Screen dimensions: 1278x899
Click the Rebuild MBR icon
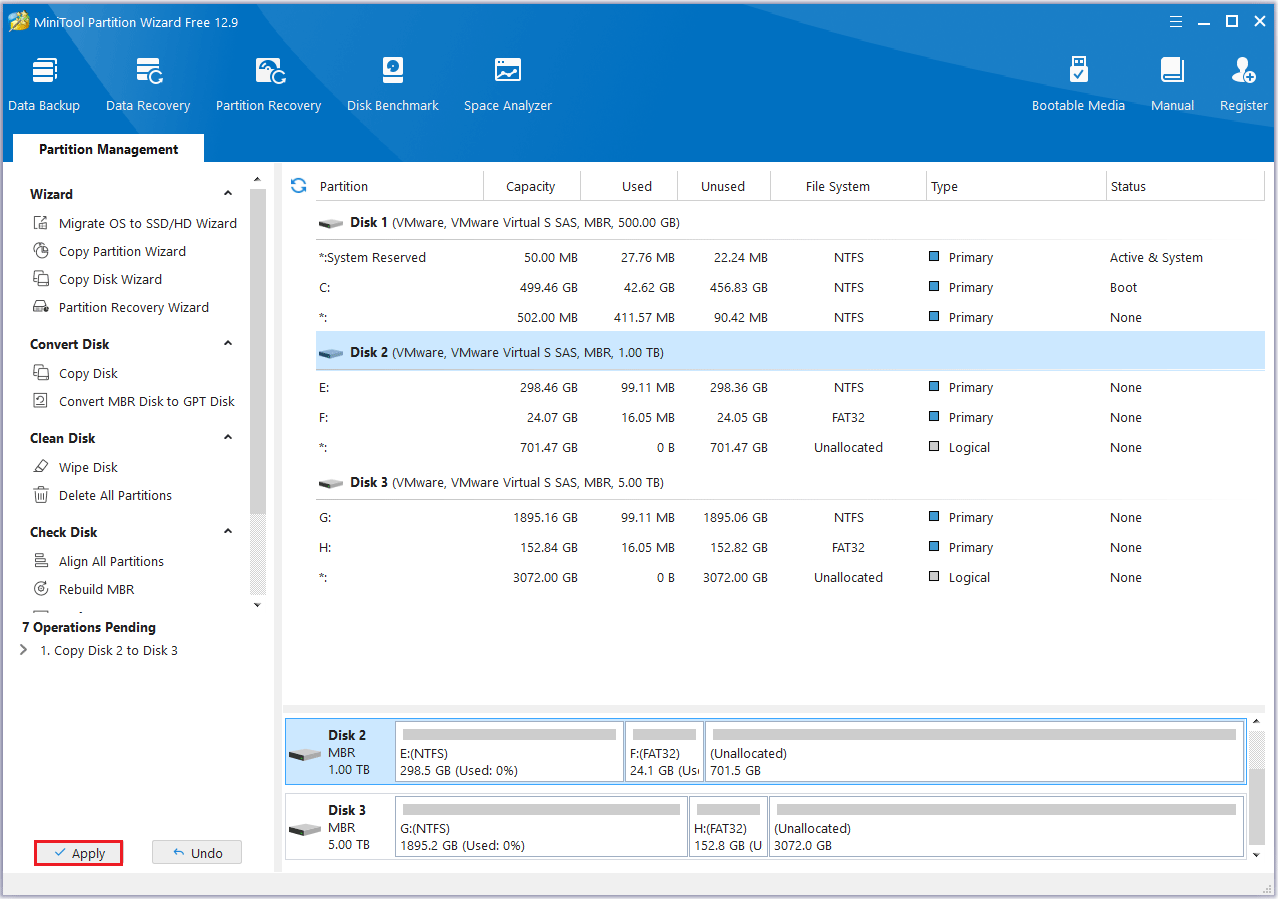click(41, 589)
